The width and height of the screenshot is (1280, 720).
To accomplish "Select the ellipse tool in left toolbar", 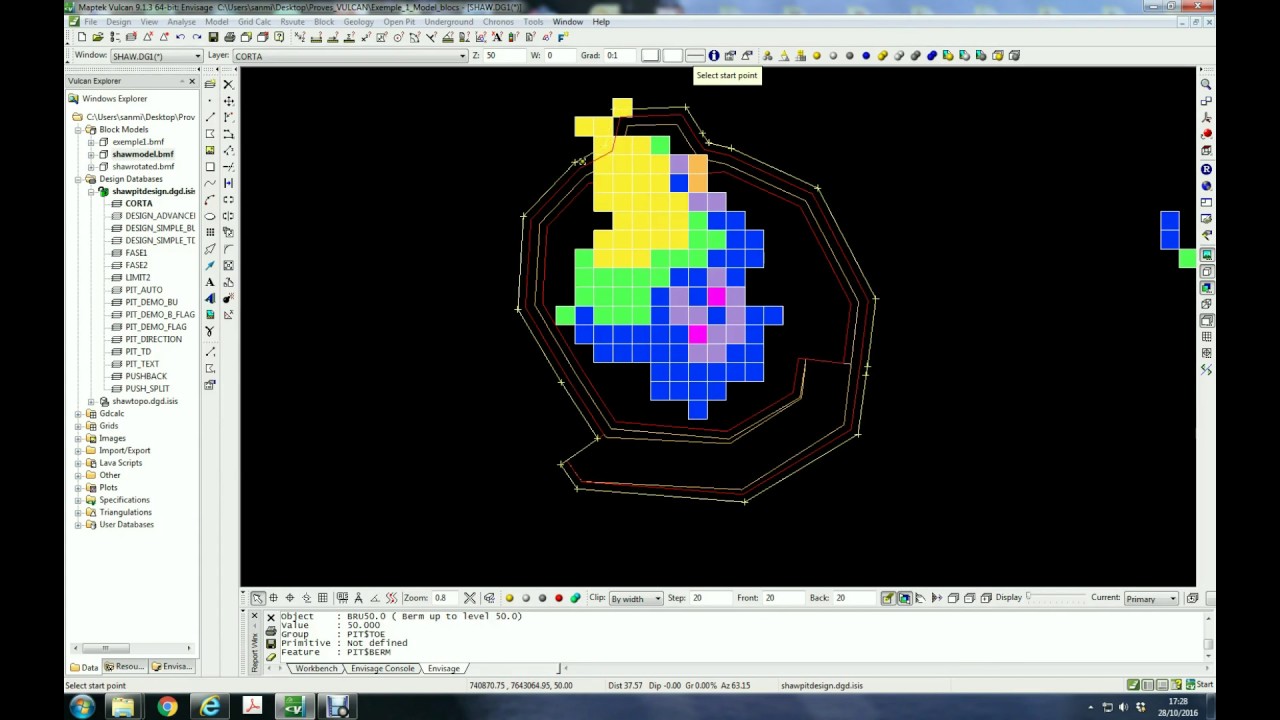I will (210, 216).
